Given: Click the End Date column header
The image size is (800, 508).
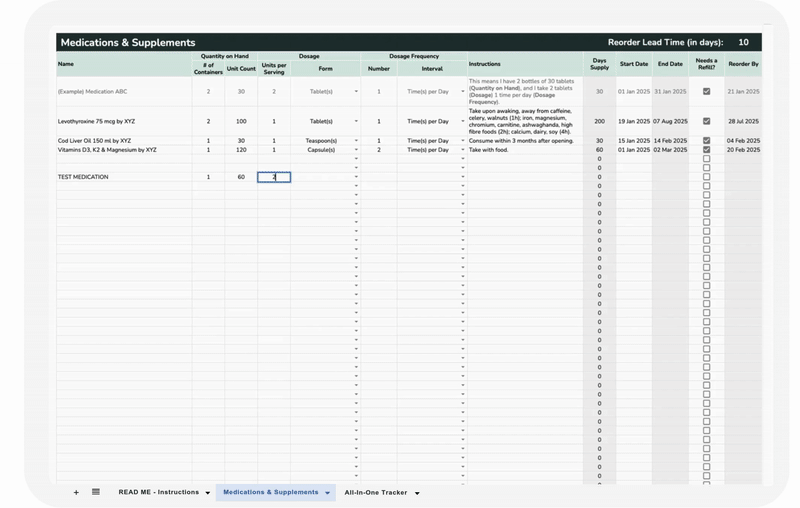Looking at the screenshot, I should tap(670, 64).
